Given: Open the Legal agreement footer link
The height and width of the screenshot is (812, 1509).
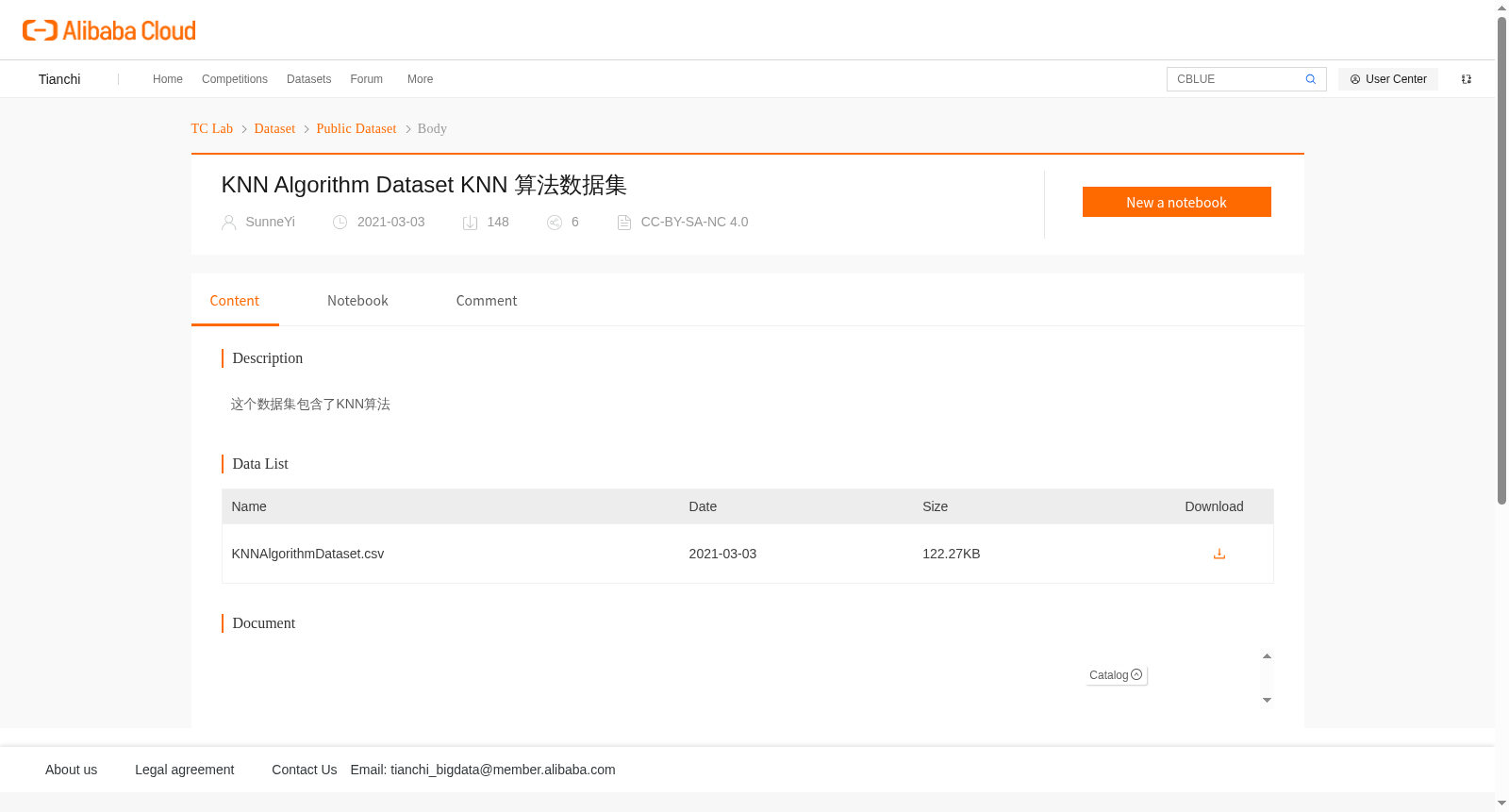Looking at the screenshot, I should 185,770.
